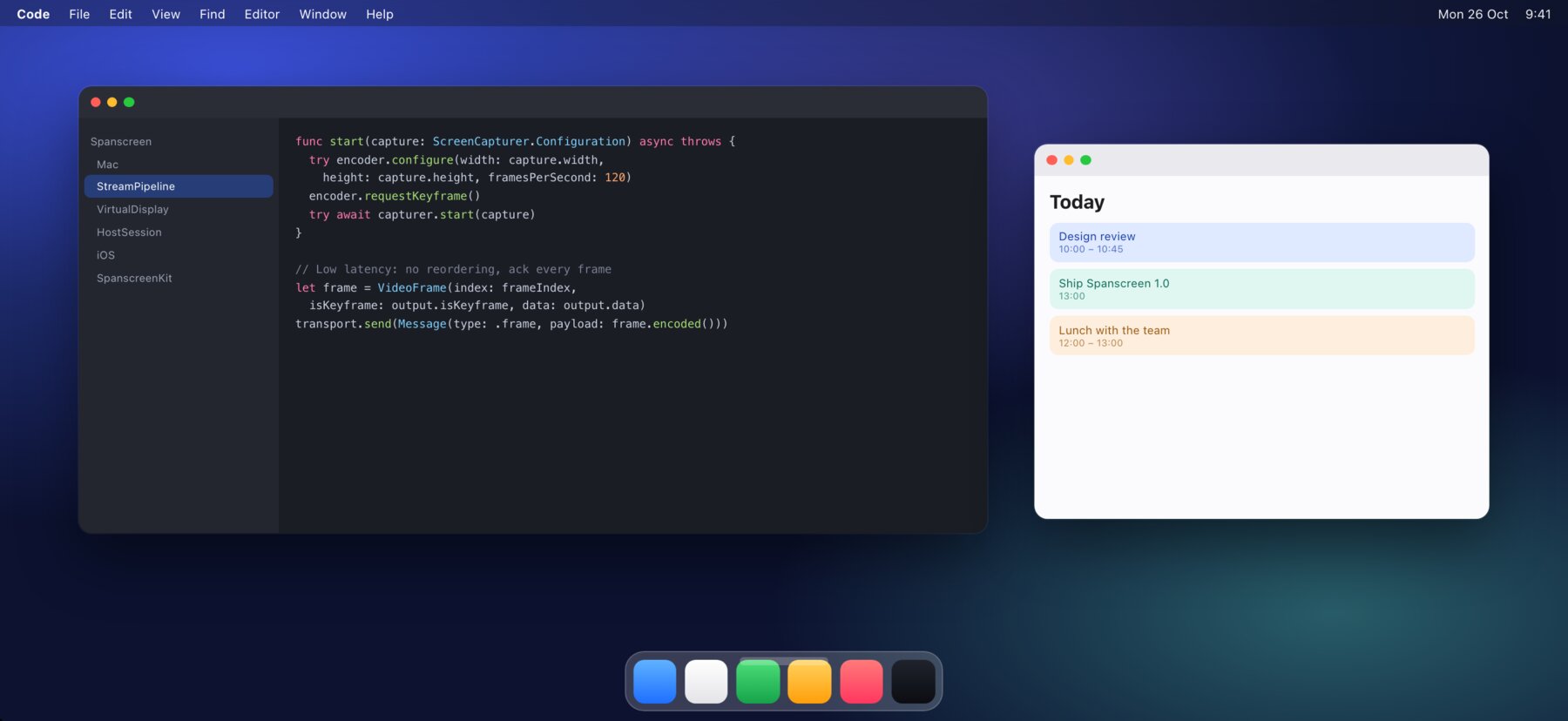Image resolution: width=1568 pixels, height=721 pixels.
Task: Click the 'Low latency' comment line
Action: coord(453,269)
